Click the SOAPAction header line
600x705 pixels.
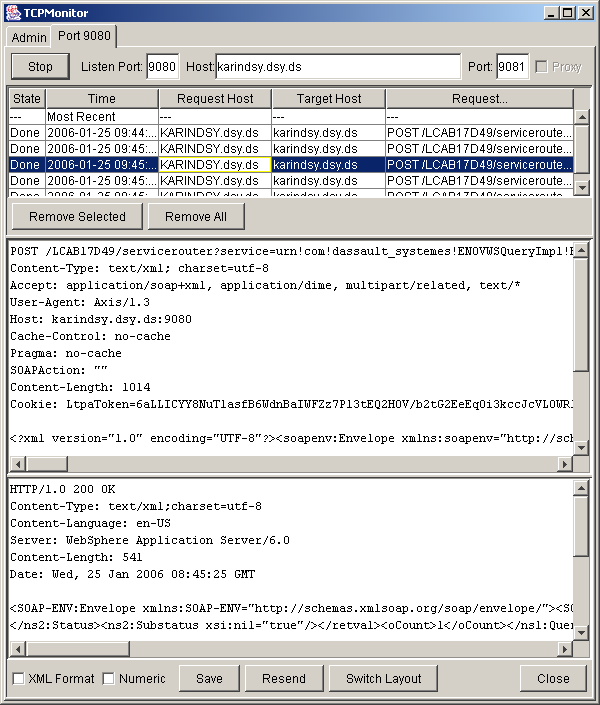pos(59,370)
